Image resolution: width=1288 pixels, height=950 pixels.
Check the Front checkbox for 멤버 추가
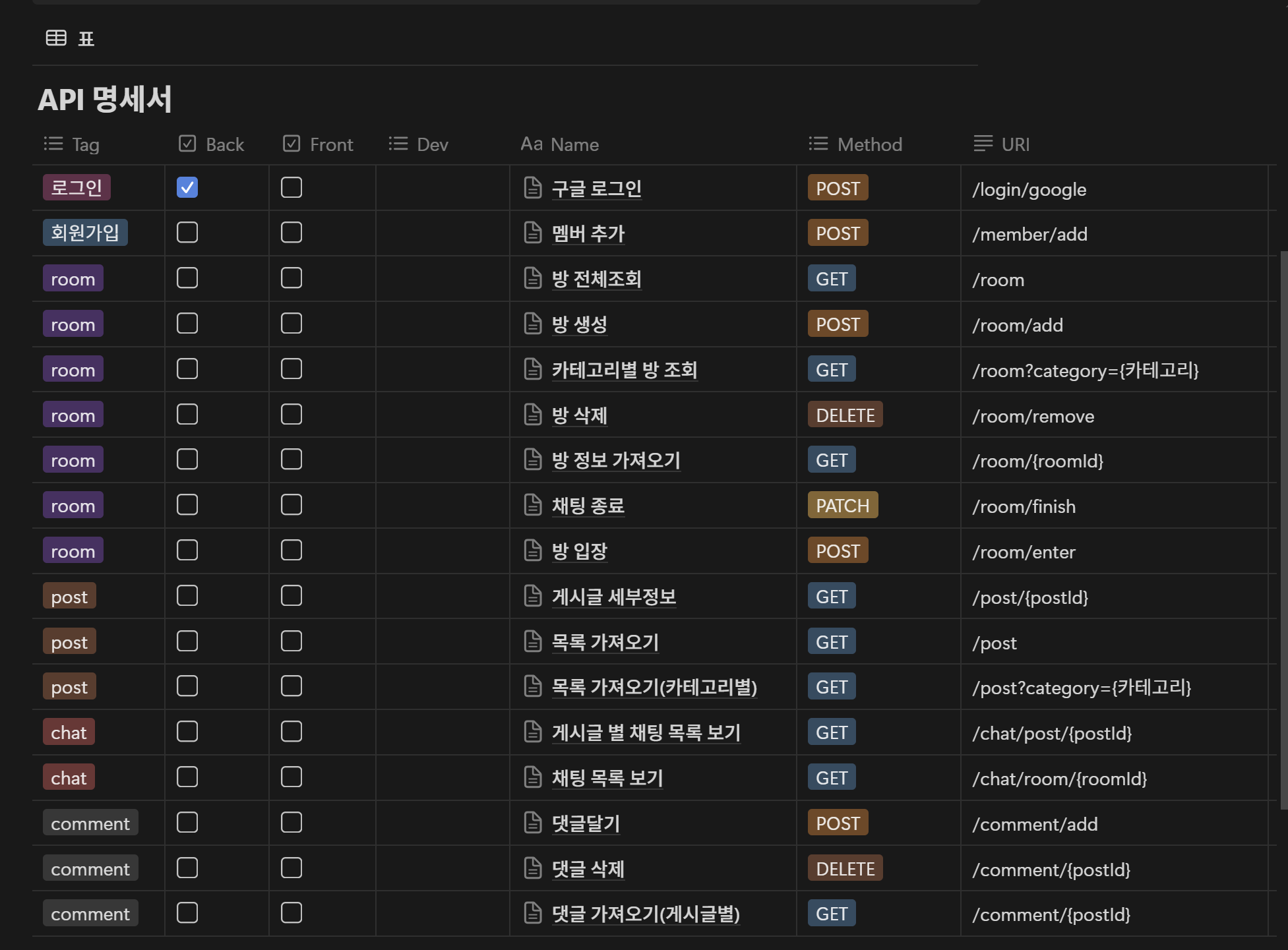click(291, 233)
